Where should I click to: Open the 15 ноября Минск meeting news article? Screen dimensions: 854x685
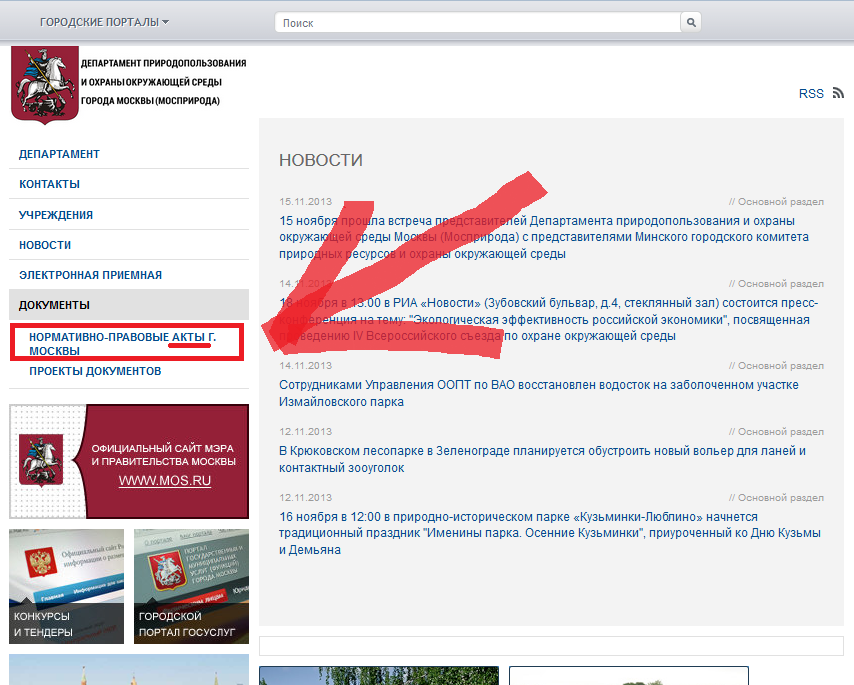(x=544, y=237)
